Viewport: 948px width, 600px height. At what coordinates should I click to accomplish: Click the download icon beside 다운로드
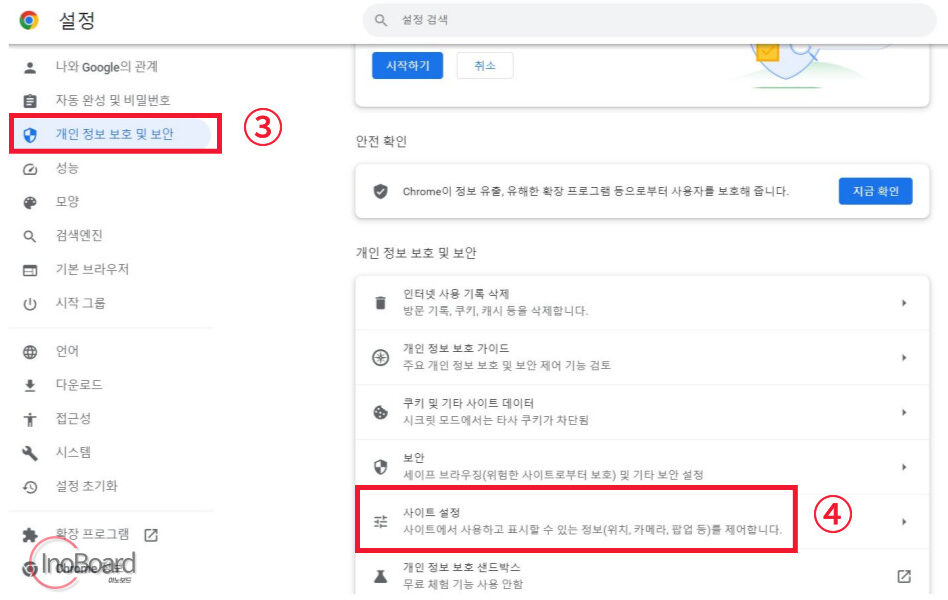(x=30, y=385)
